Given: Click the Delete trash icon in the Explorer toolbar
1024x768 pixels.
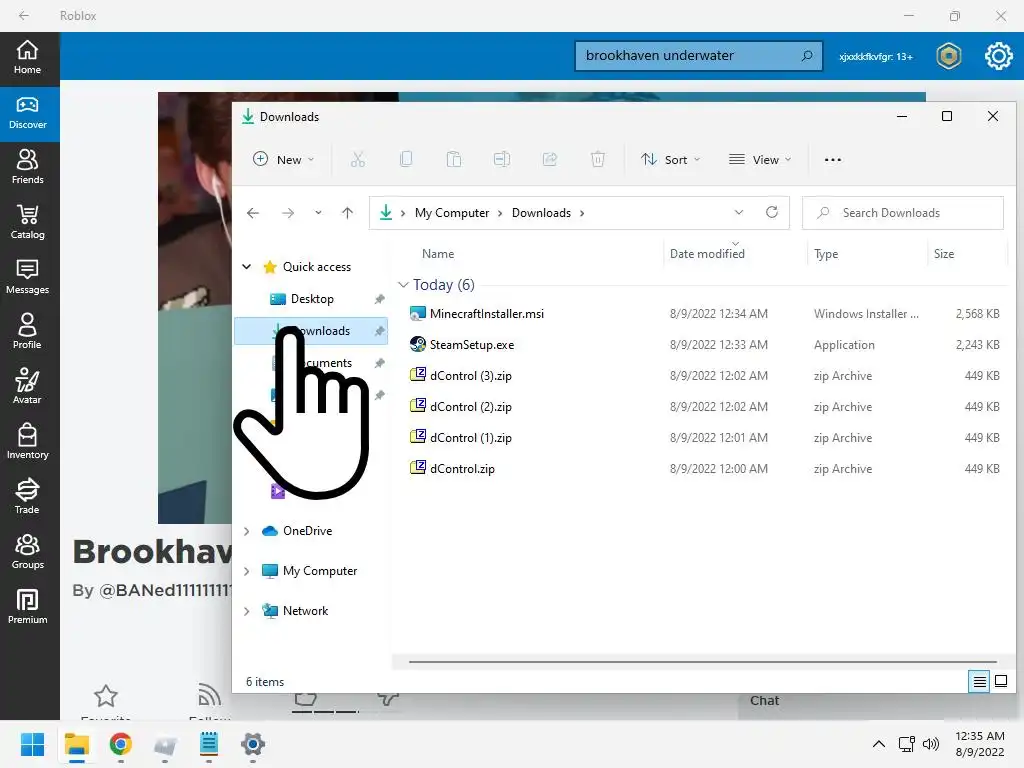Looking at the screenshot, I should 598,159.
